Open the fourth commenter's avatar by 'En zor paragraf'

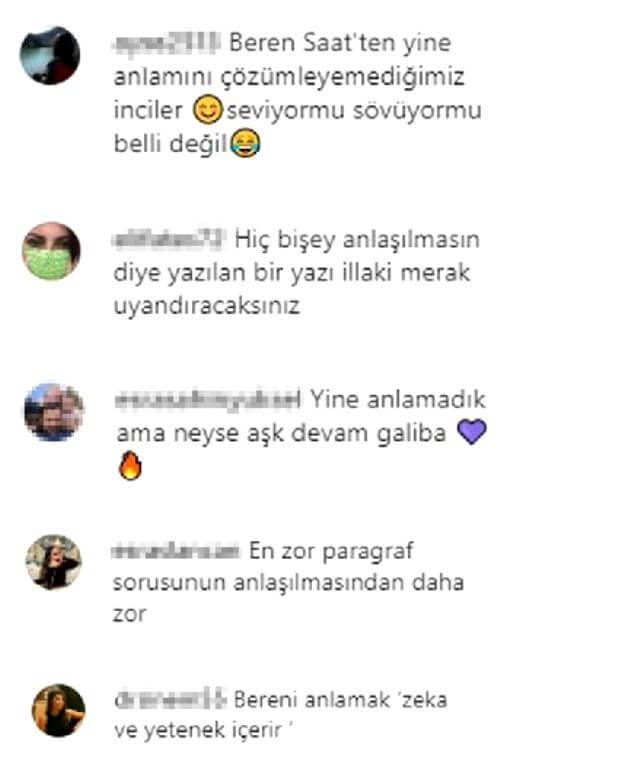(x=54, y=562)
